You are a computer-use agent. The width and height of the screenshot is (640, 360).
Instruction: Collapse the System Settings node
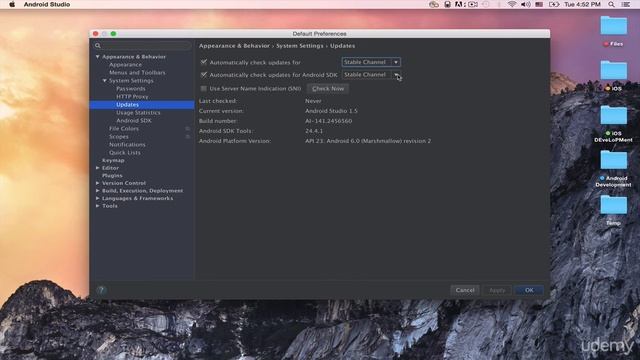coord(104,81)
